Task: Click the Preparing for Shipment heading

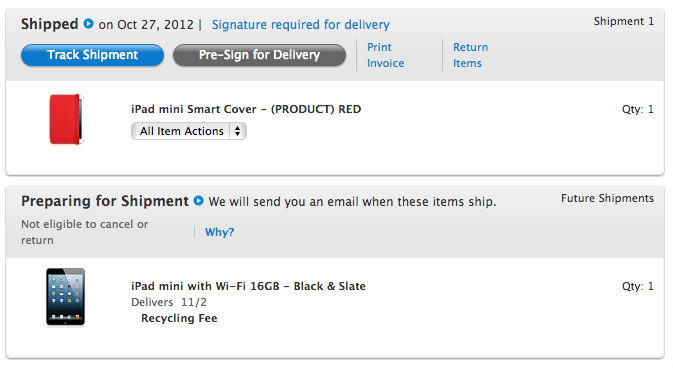Action: [105, 201]
